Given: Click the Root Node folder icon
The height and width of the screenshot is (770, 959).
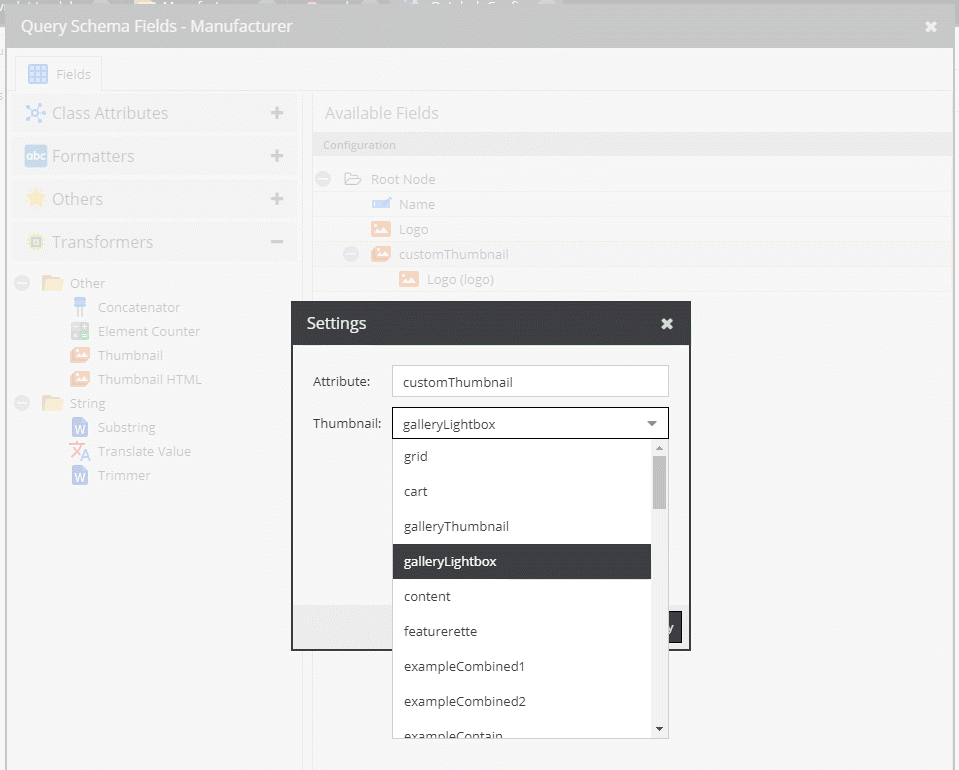Looking at the screenshot, I should pyautogui.click(x=352, y=180).
